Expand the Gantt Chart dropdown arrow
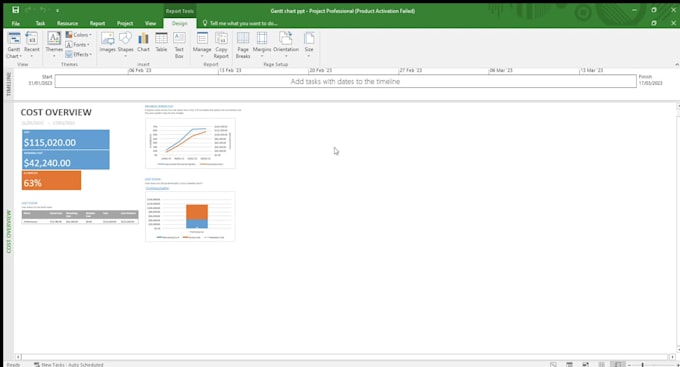This screenshot has height=367, width=680. (20, 56)
